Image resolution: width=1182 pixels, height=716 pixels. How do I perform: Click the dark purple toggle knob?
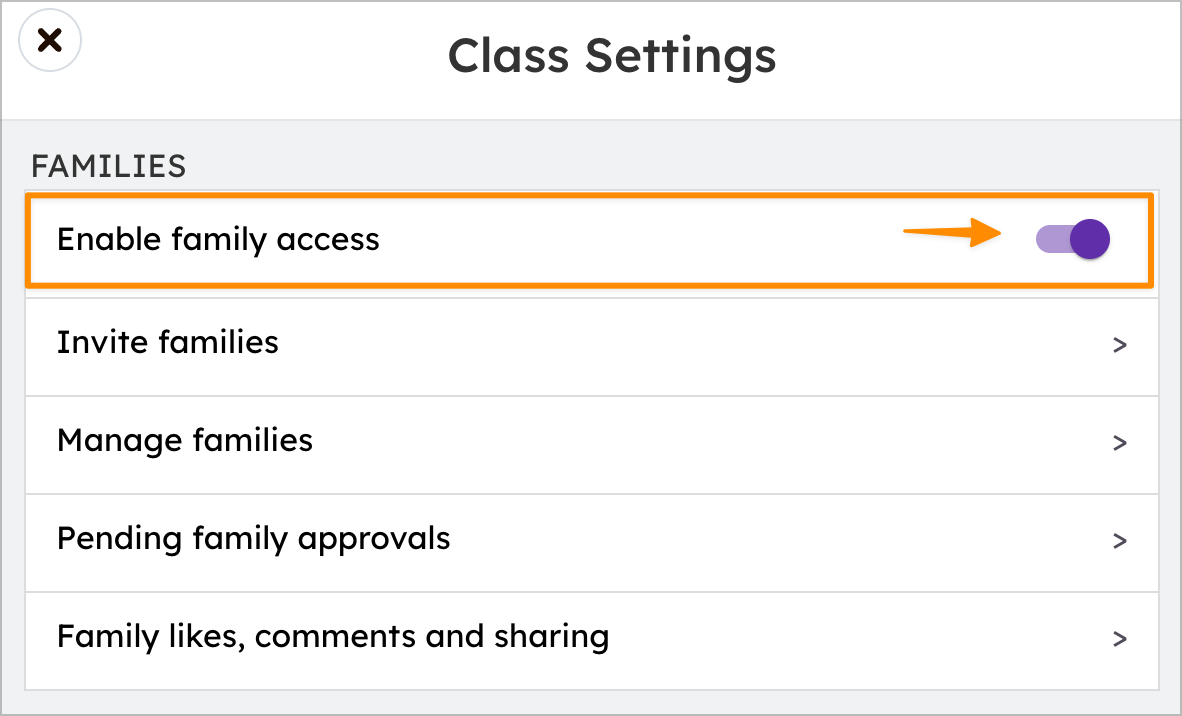(1090, 240)
